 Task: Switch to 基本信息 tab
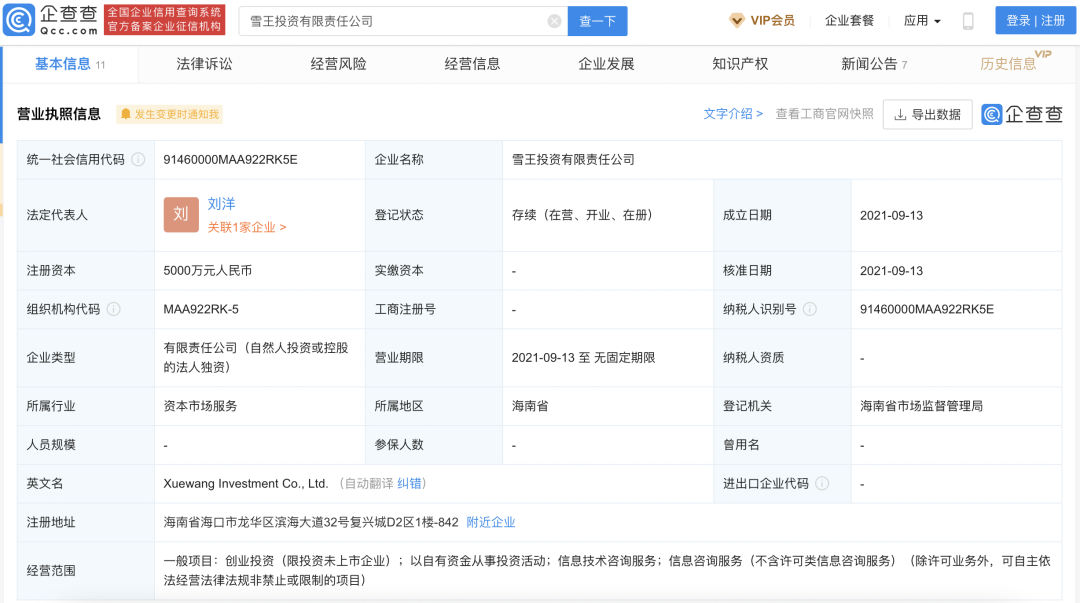tap(70, 64)
